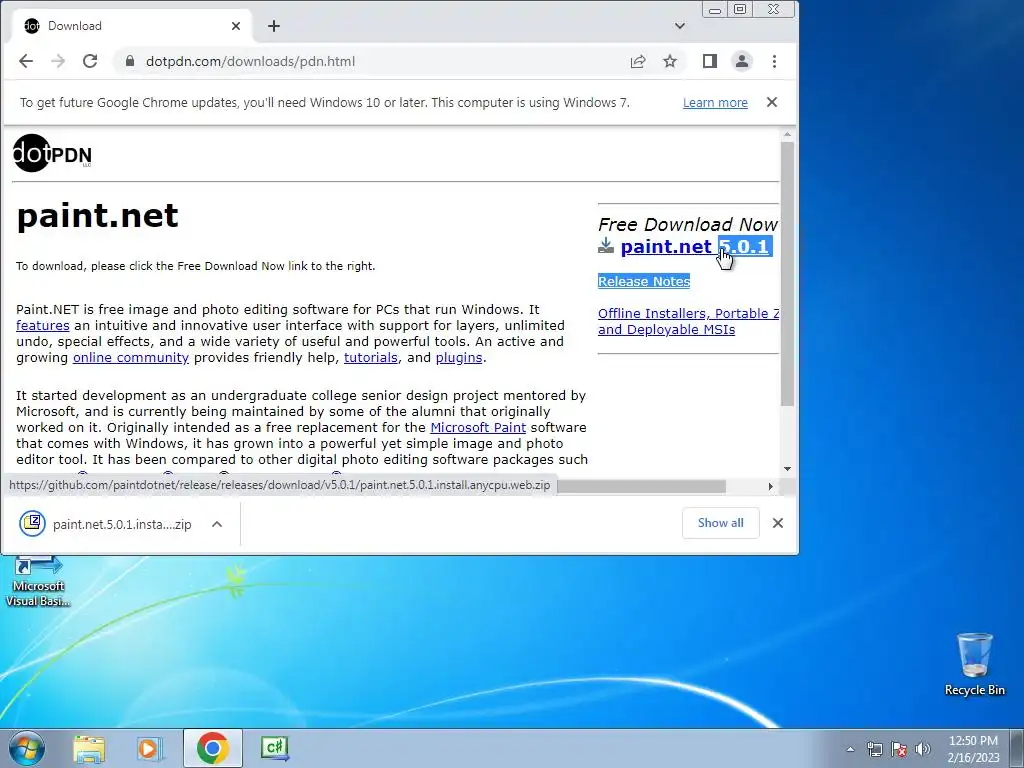This screenshot has height=768, width=1024.
Task: Click the paint.net page heading
Action: click(97, 216)
